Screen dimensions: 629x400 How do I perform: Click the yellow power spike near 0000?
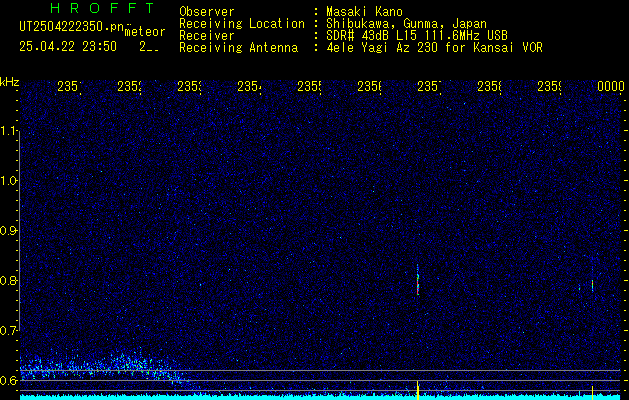[592, 392]
